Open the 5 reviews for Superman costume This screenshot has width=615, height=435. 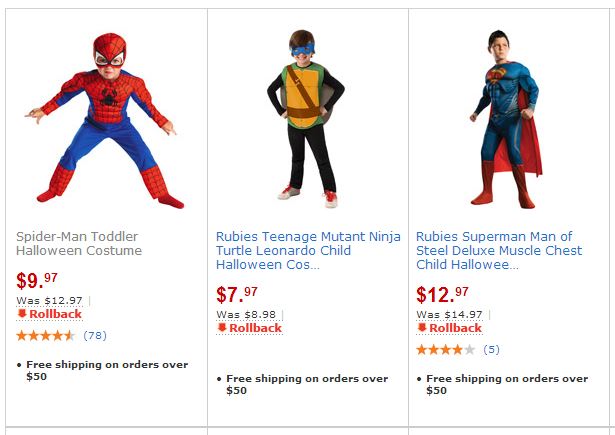point(491,349)
